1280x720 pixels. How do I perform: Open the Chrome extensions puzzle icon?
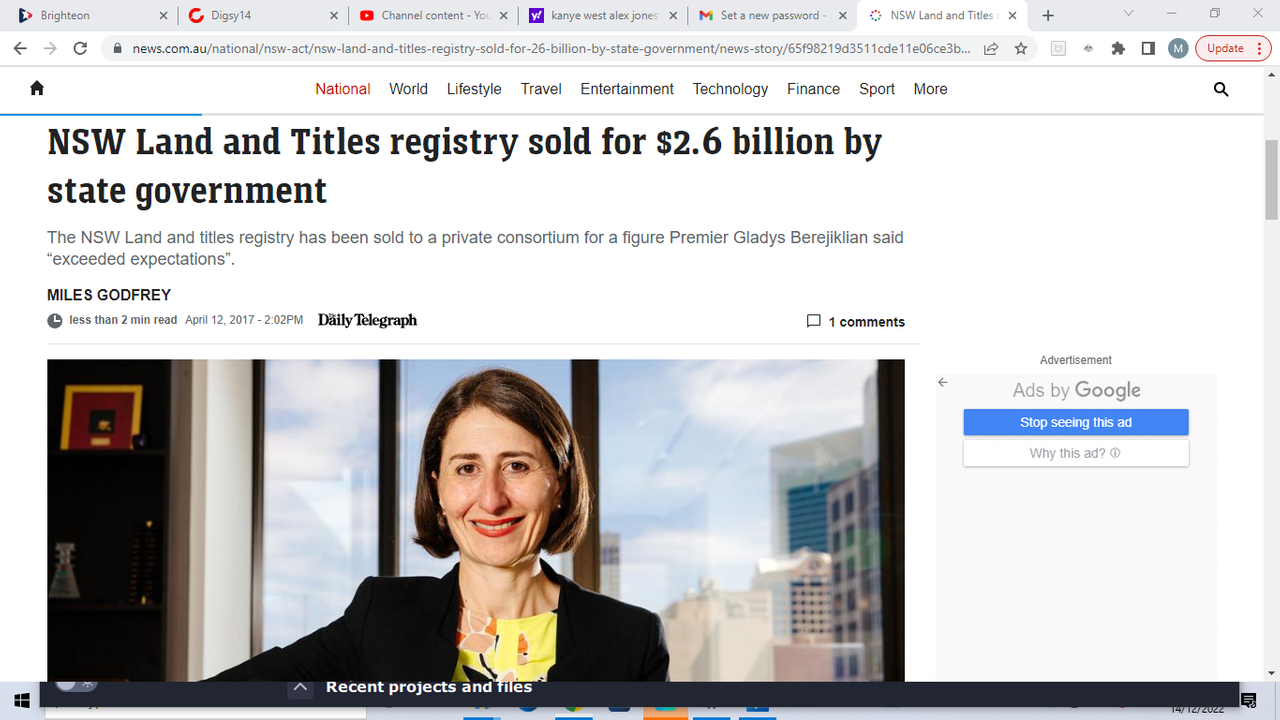click(1119, 48)
